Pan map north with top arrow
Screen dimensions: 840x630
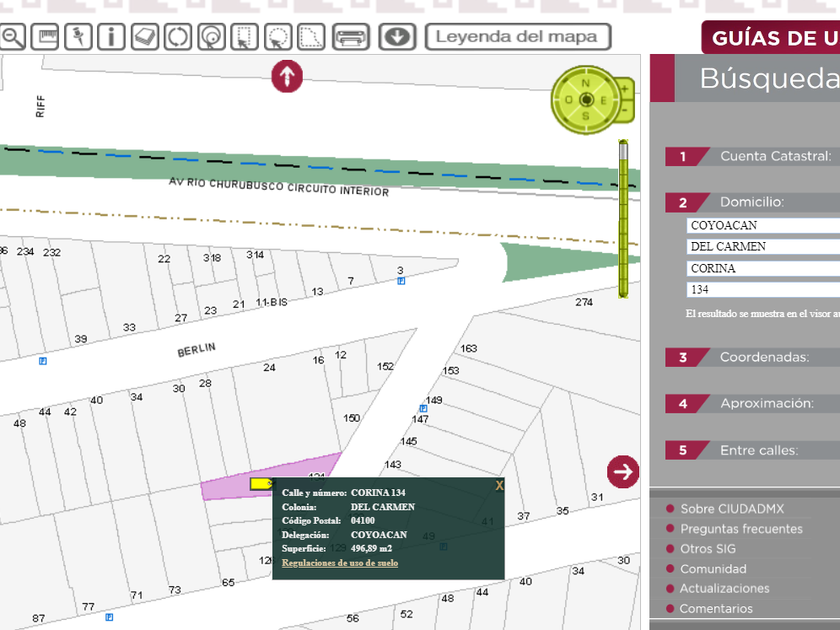(287, 76)
